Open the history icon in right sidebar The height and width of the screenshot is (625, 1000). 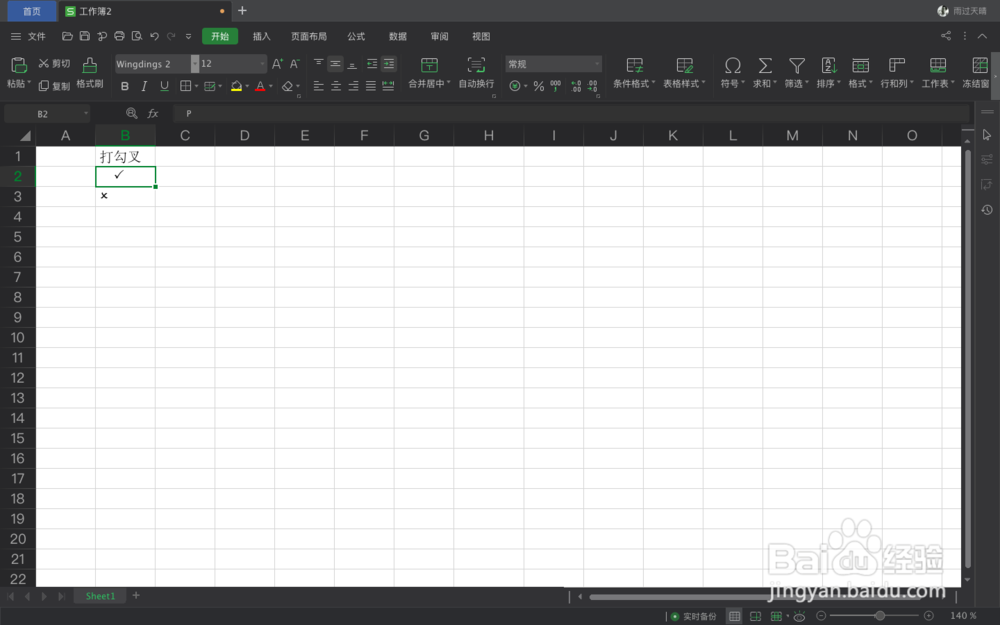coord(987,210)
